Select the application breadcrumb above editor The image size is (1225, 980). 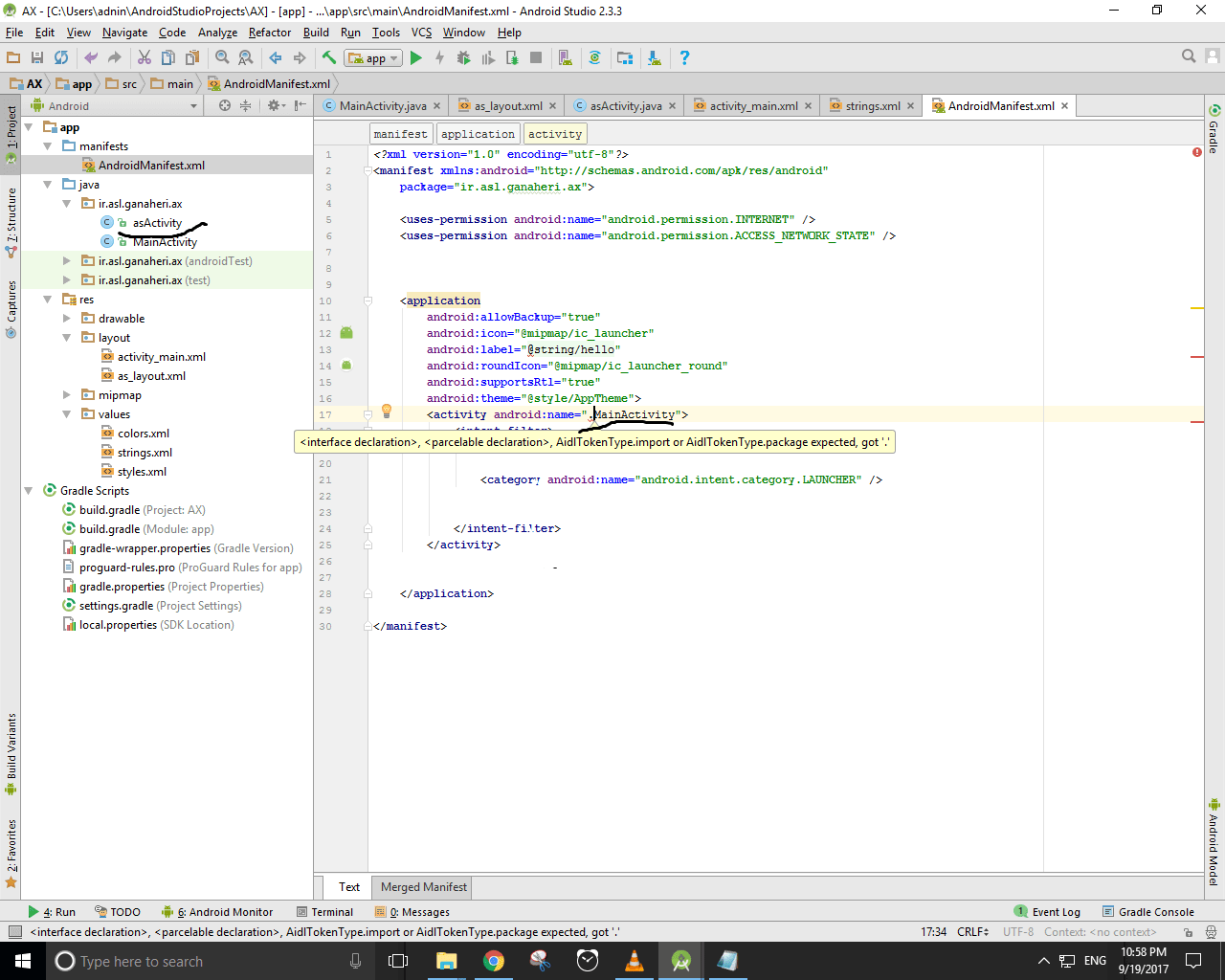(x=478, y=134)
